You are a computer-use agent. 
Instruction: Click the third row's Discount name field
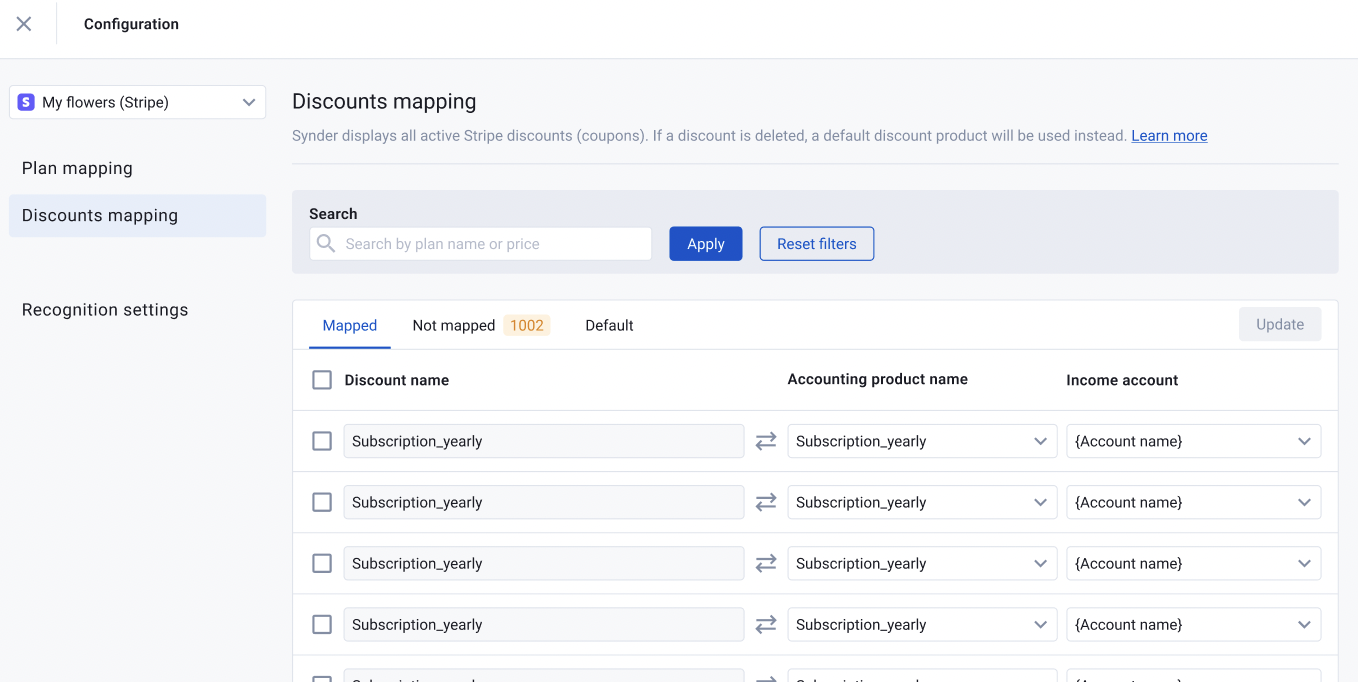[x=544, y=563]
